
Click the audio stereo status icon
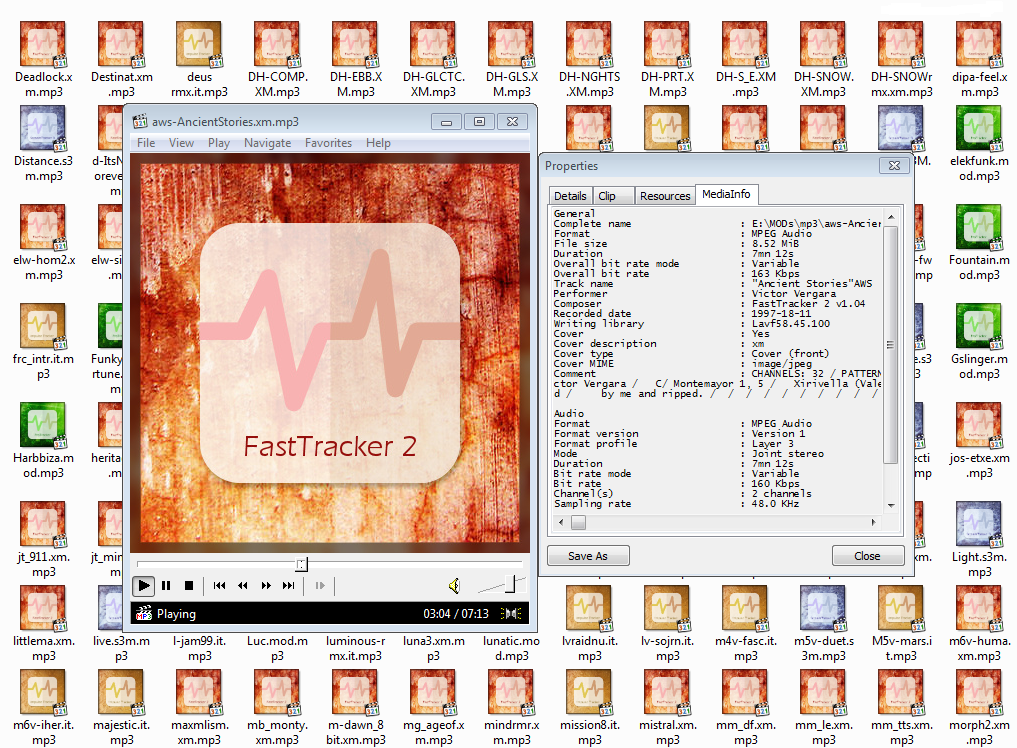[x=511, y=614]
